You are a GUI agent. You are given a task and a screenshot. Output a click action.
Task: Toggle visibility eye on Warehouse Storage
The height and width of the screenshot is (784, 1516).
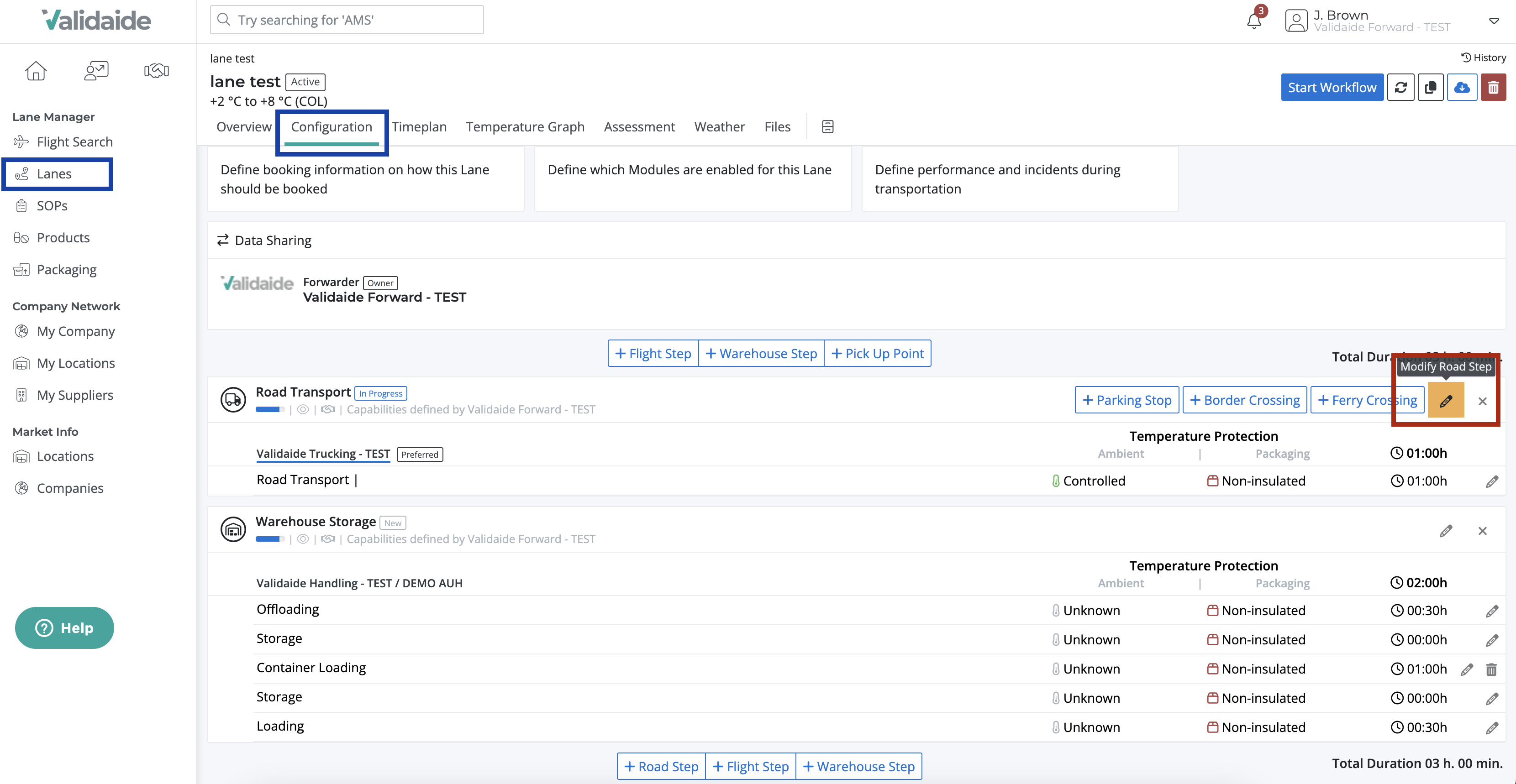tap(302, 539)
